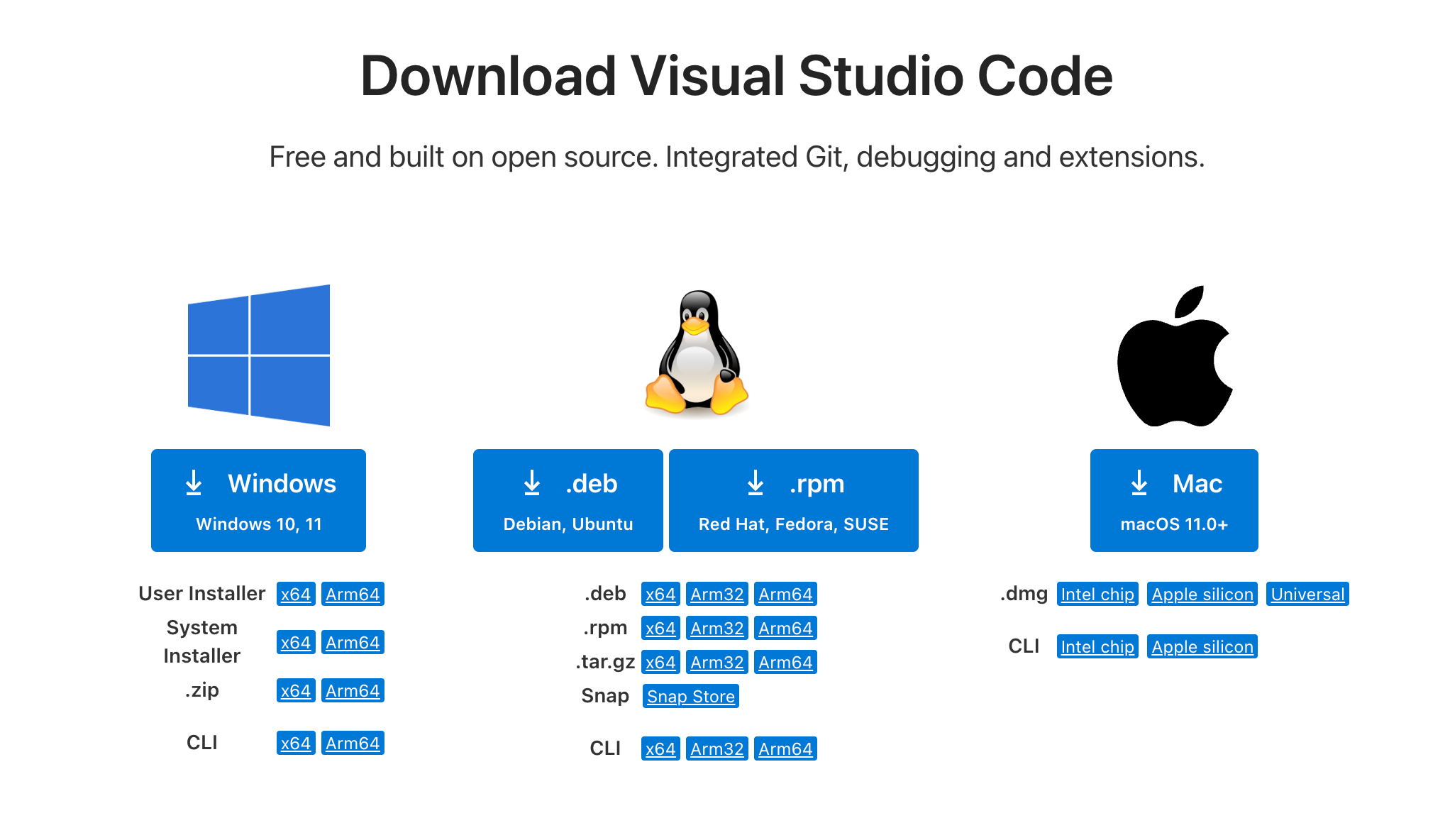Image resolution: width=1450 pixels, height=840 pixels.
Task: Download Windows CLI x64
Action: point(296,743)
